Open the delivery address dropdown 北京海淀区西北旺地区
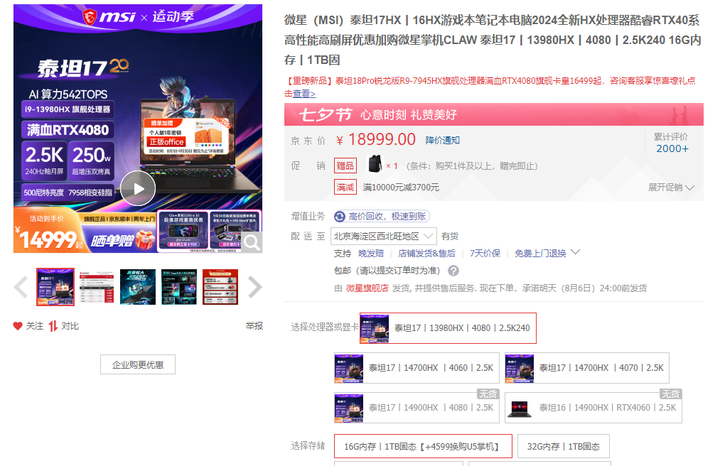The image size is (720, 466). (x=383, y=236)
